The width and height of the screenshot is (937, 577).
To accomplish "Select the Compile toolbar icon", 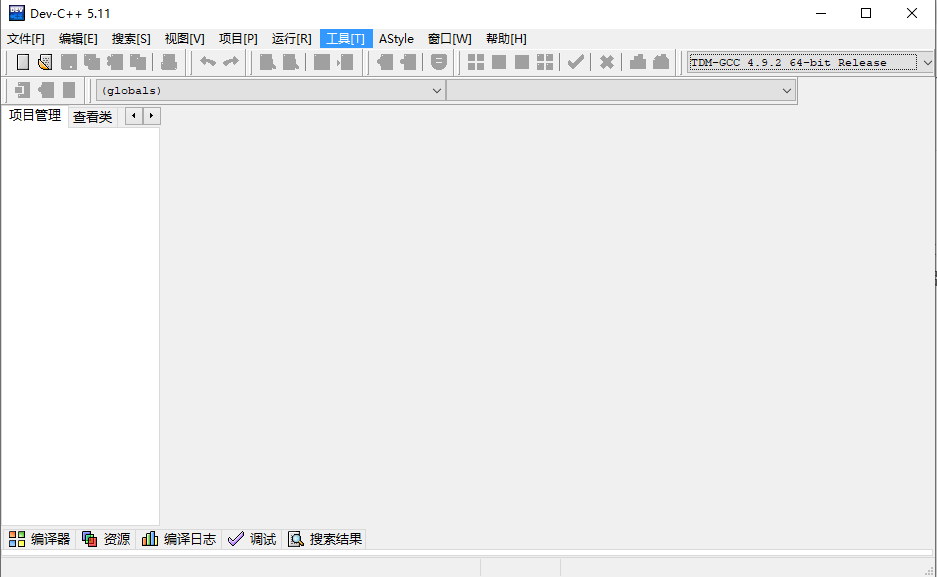I will click(x=267, y=62).
